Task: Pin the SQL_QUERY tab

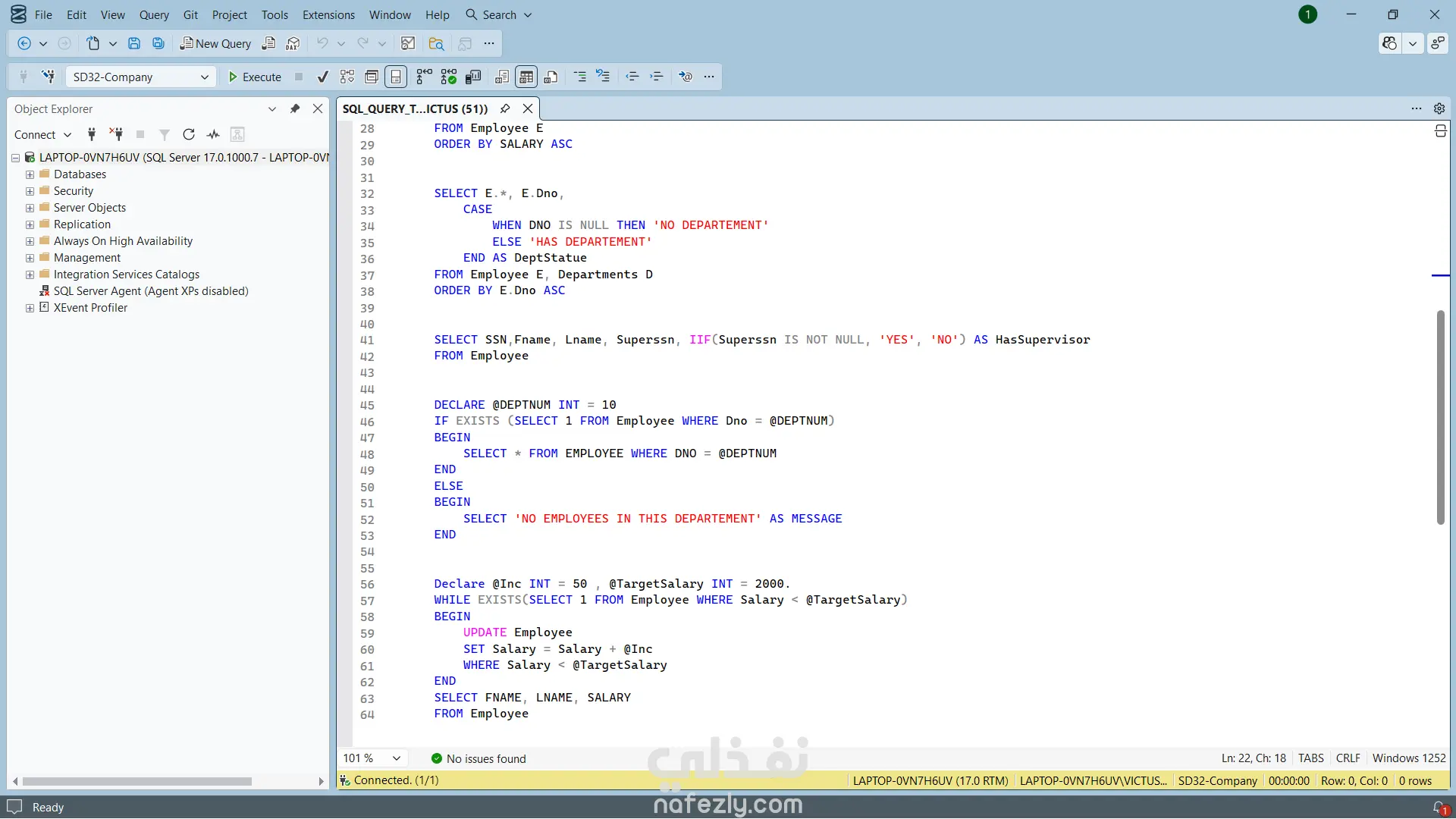Action: (x=505, y=108)
